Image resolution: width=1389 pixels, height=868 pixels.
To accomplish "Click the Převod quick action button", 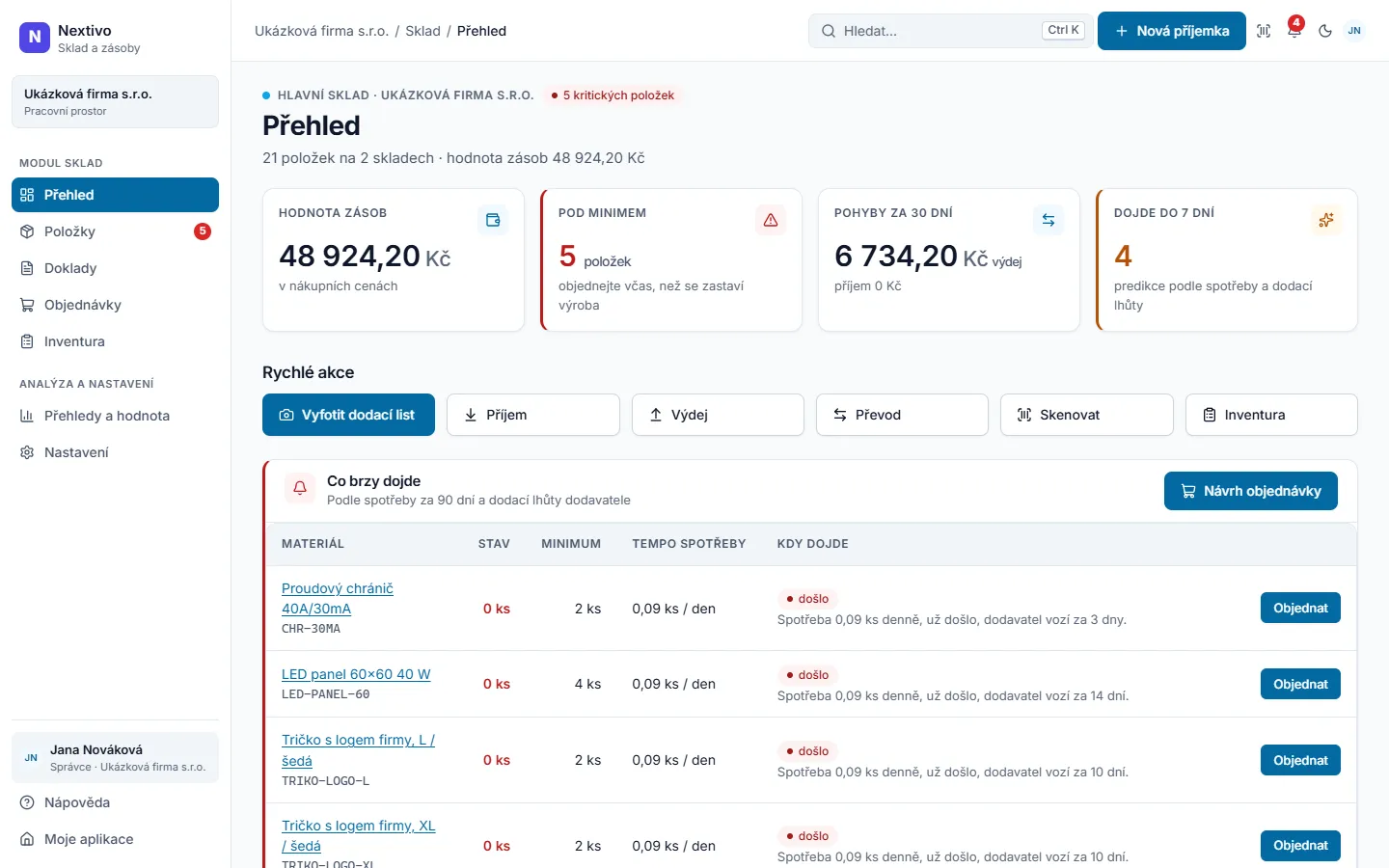I will pos(902,415).
